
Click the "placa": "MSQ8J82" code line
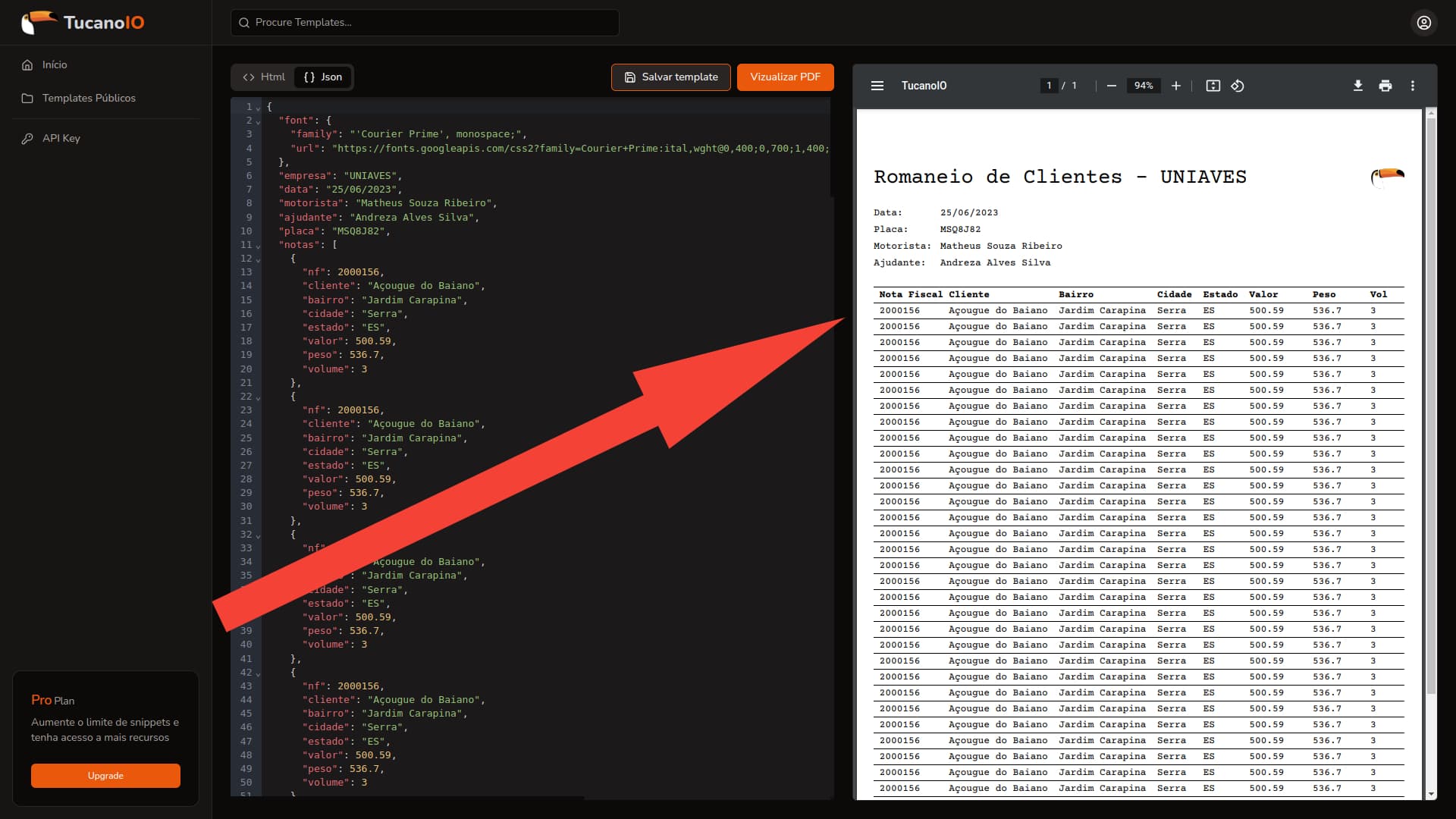[334, 231]
